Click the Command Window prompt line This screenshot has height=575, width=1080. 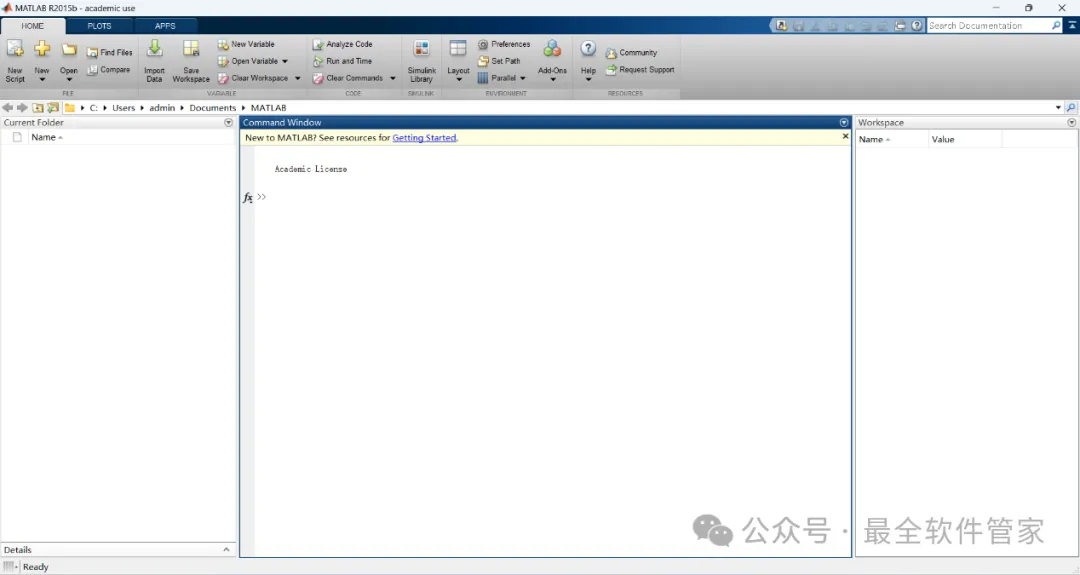click(551, 197)
